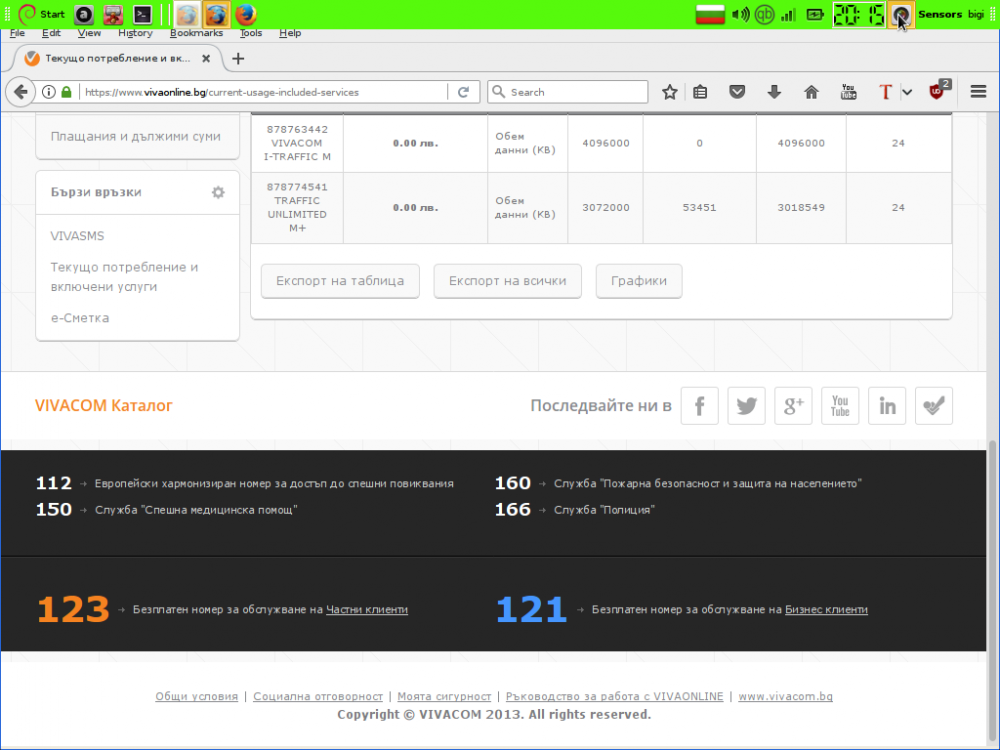Open VIVACOM YouTube channel footer icon
This screenshot has width=1000, height=750.
point(840,406)
